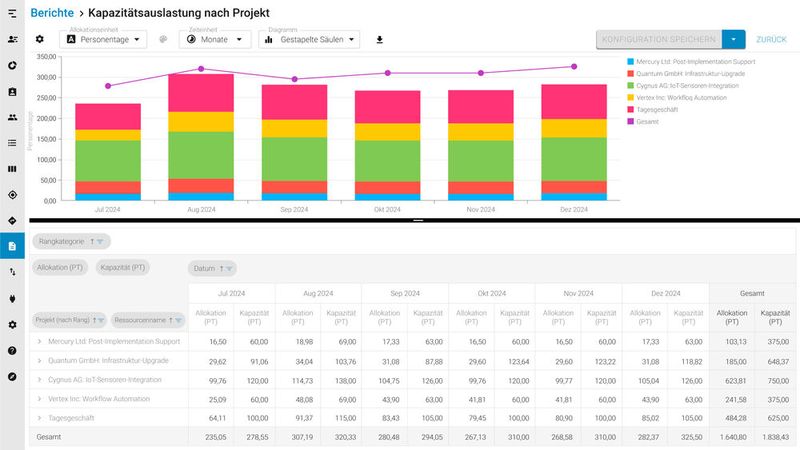Image resolution: width=800 pixels, height=450 pixels.
Task: Click the help question mark sidebar icon
Action: click(x=12, y=350)
